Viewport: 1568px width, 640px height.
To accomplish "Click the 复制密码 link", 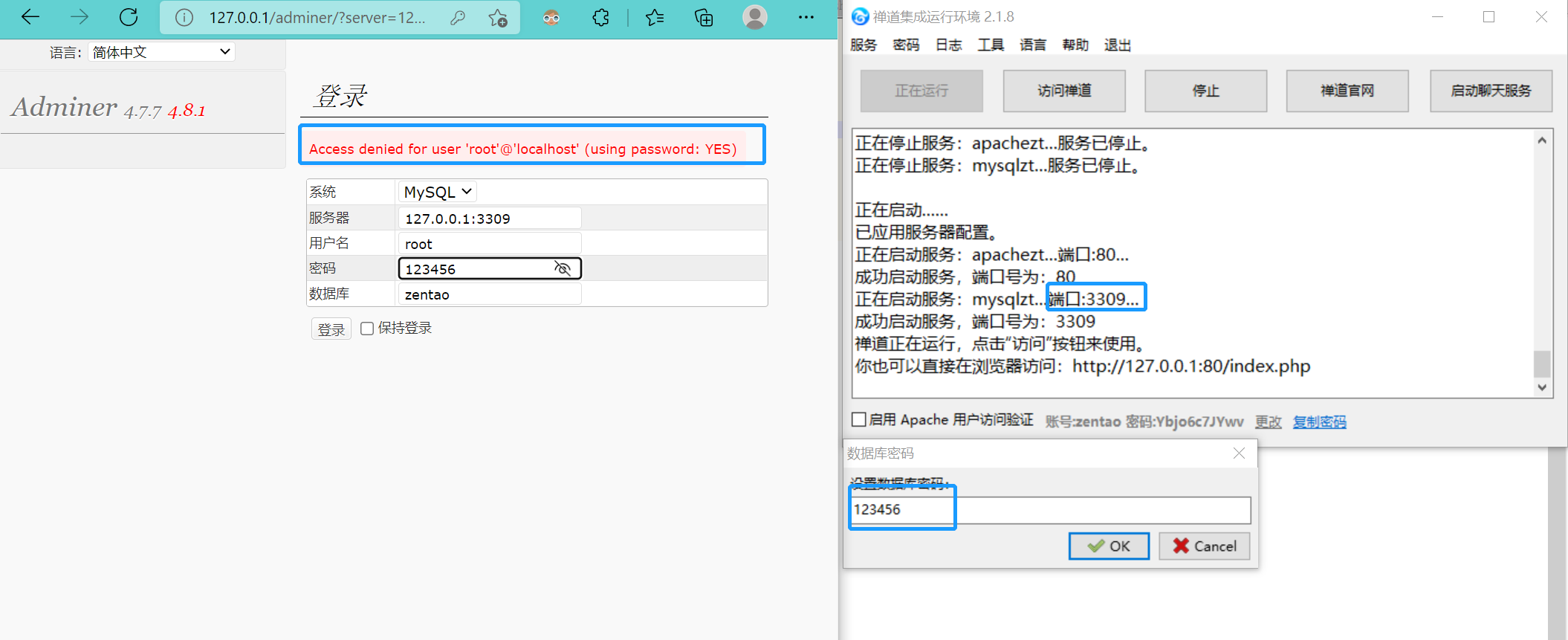I will pos(1319,421).
